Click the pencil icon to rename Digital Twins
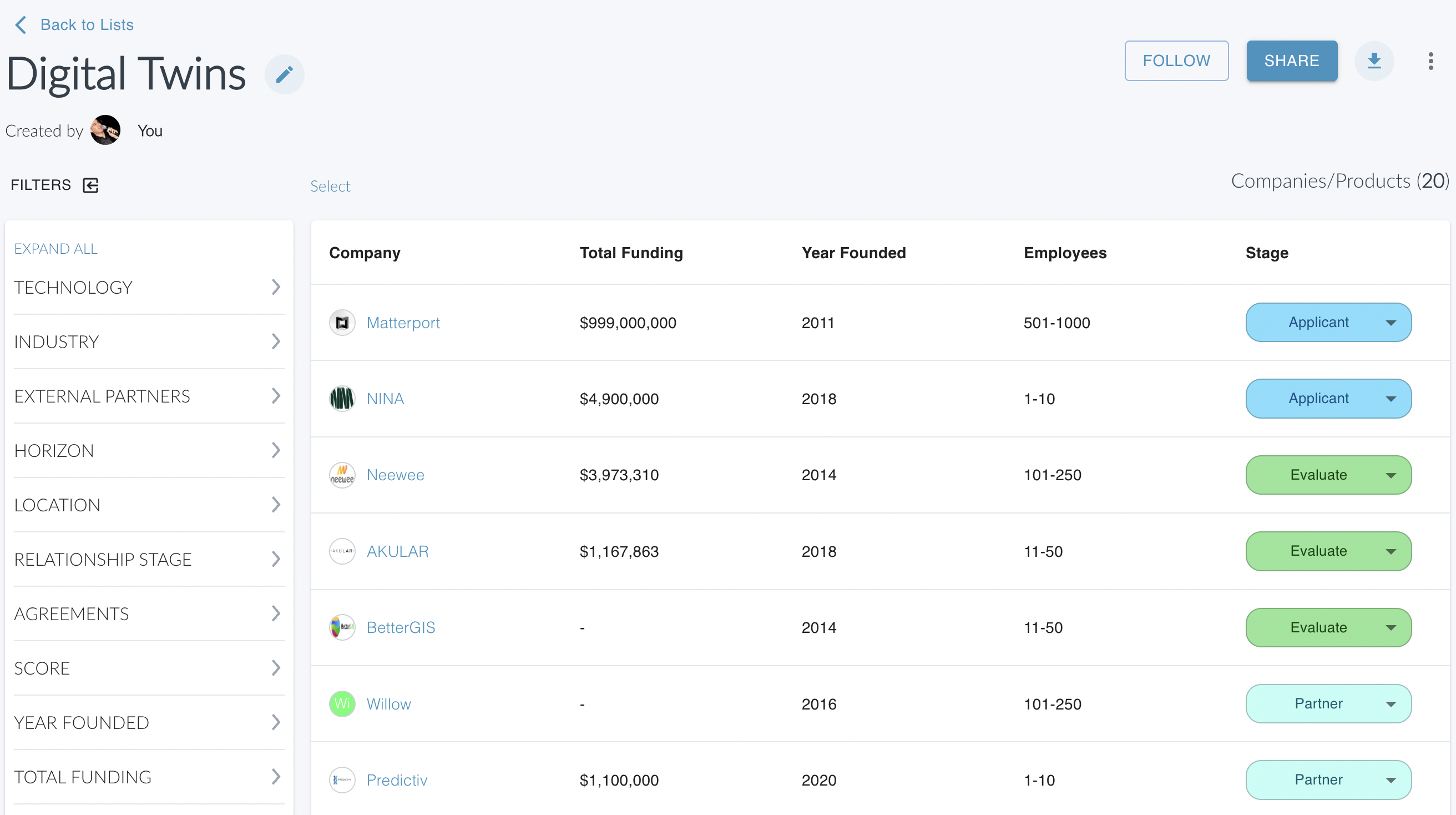 click(x=284, y=73)
